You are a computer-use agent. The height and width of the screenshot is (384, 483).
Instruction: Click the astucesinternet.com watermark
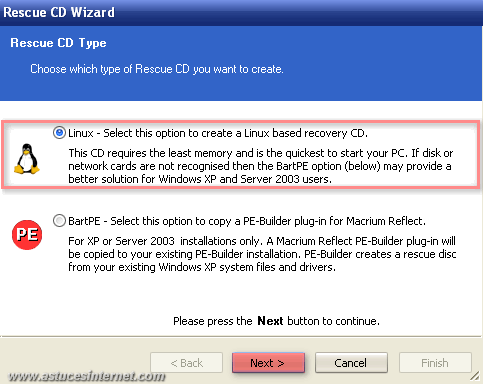click(x=87, y=376)
